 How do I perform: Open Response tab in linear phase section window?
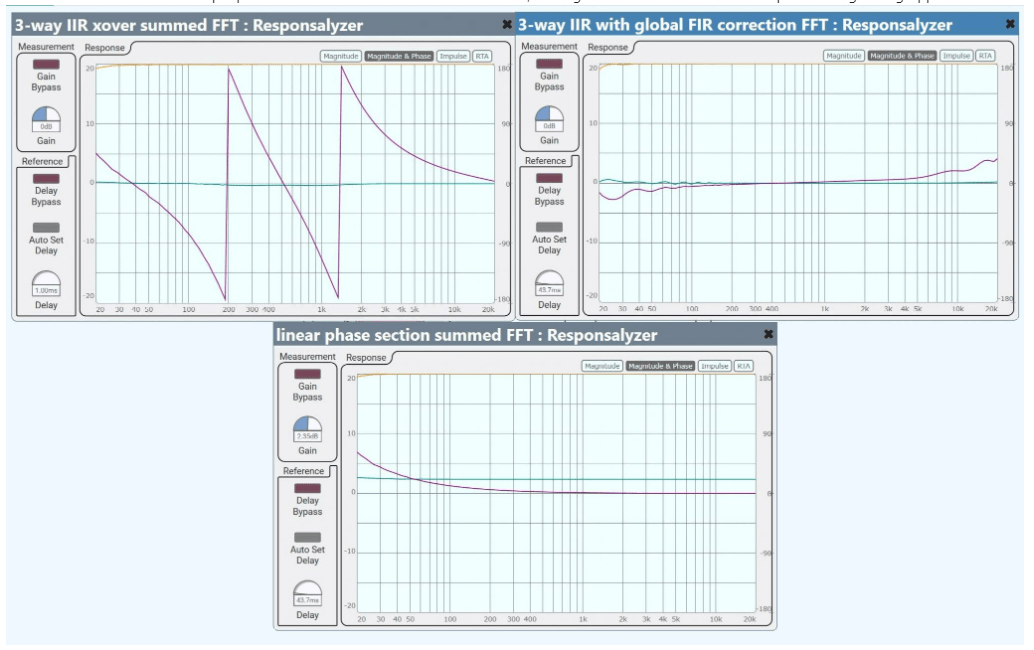coord(366,357)
